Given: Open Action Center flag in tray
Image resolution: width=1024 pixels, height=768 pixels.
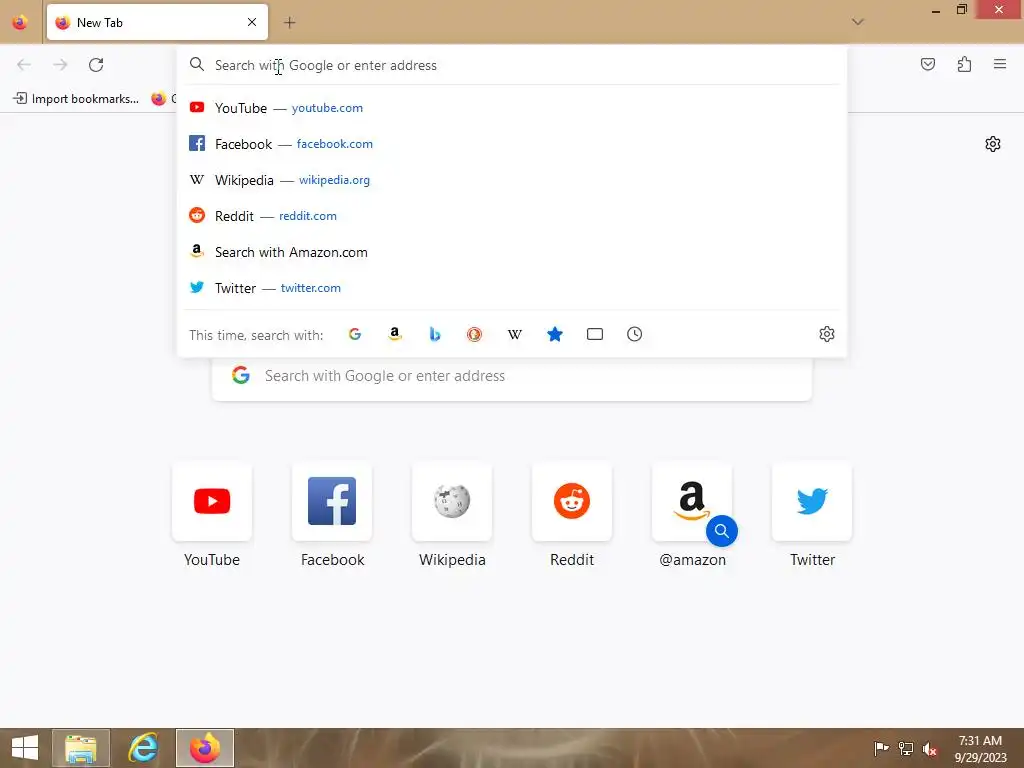Looking at the screenshot, I should point(881,748).
